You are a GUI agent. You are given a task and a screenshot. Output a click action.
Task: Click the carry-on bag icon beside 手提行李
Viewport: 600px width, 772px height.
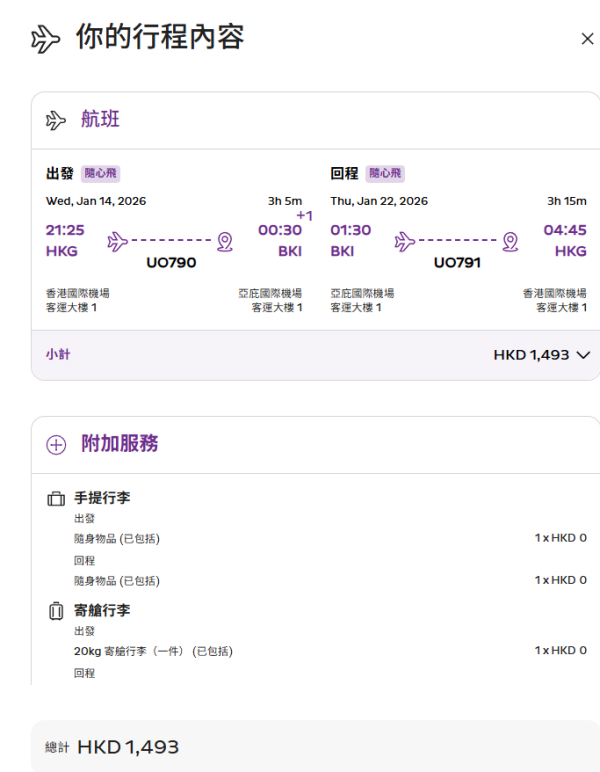pos(56,498)
